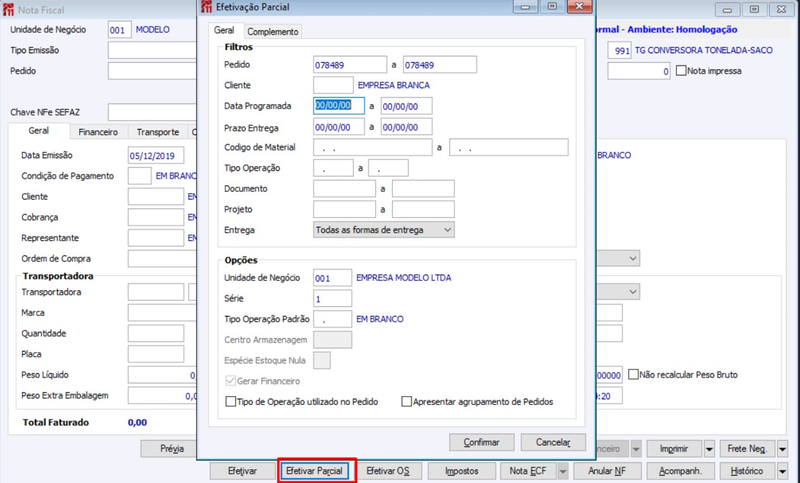The image size is (800, 483).
Task: Click the Data Programada end date field
Action: click(406, 106)
